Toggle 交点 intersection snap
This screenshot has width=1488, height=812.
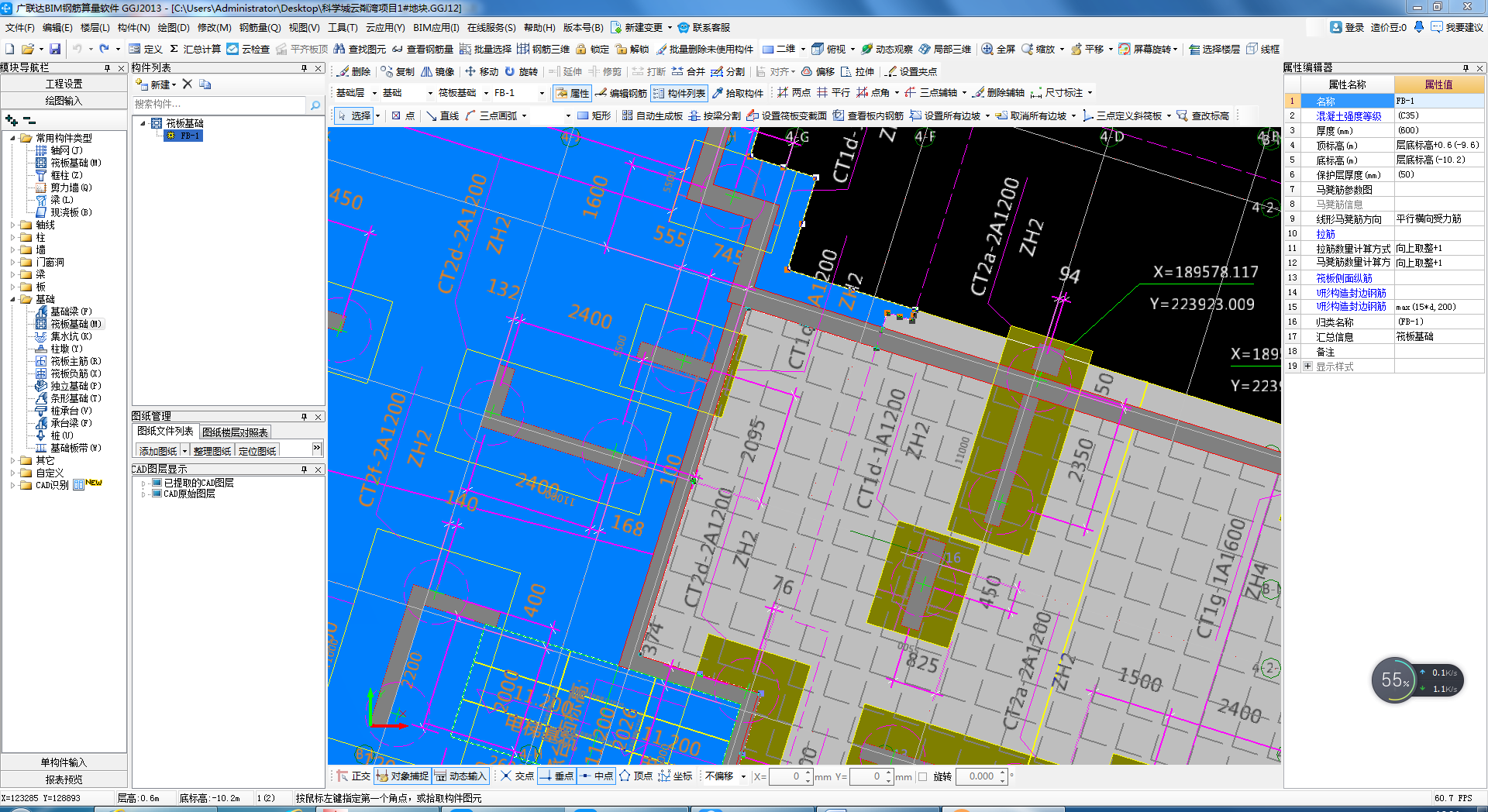pyautogui.click(x=517, y=776)
